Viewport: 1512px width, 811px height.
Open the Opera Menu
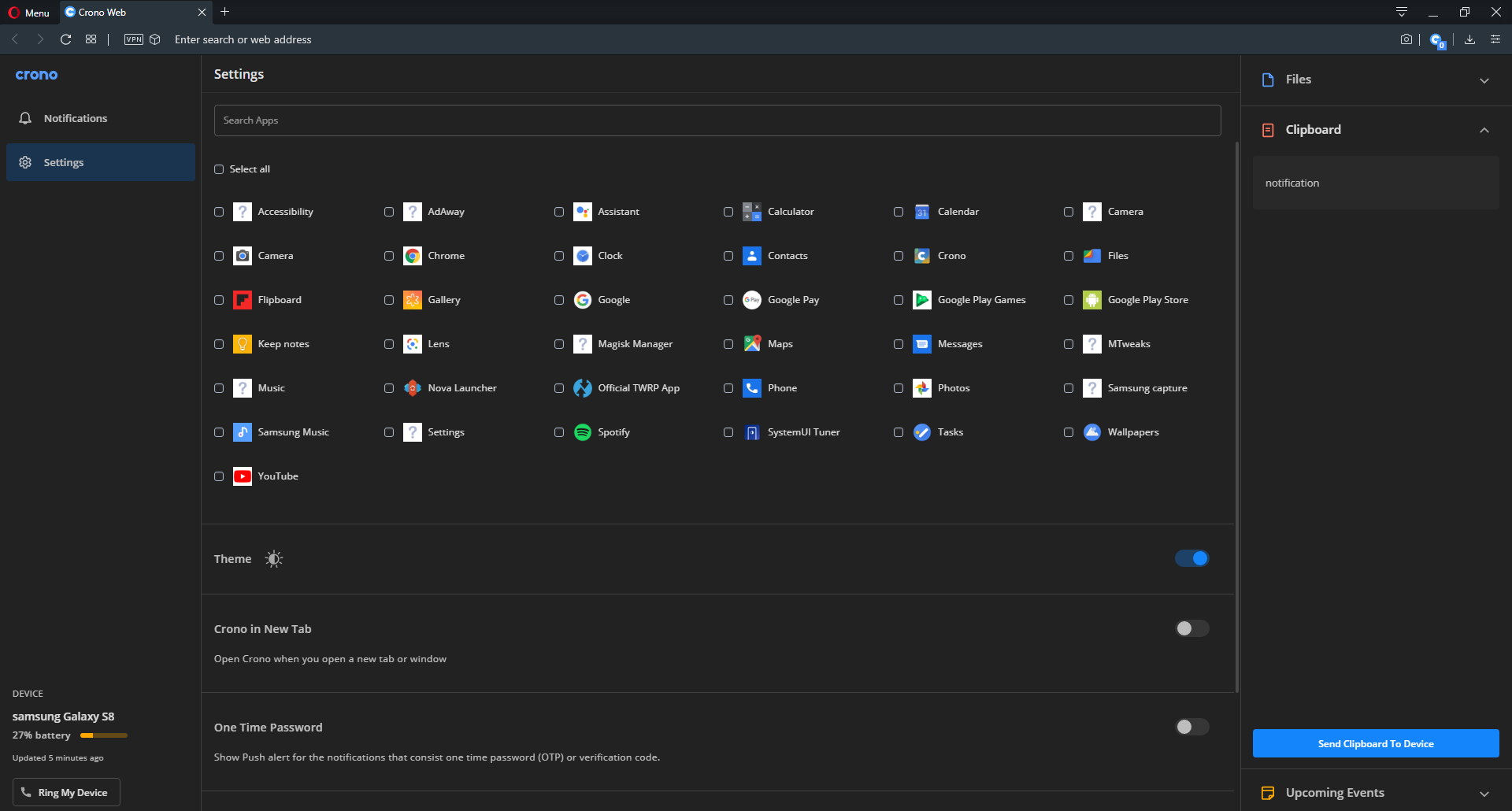tap(29, 13)
